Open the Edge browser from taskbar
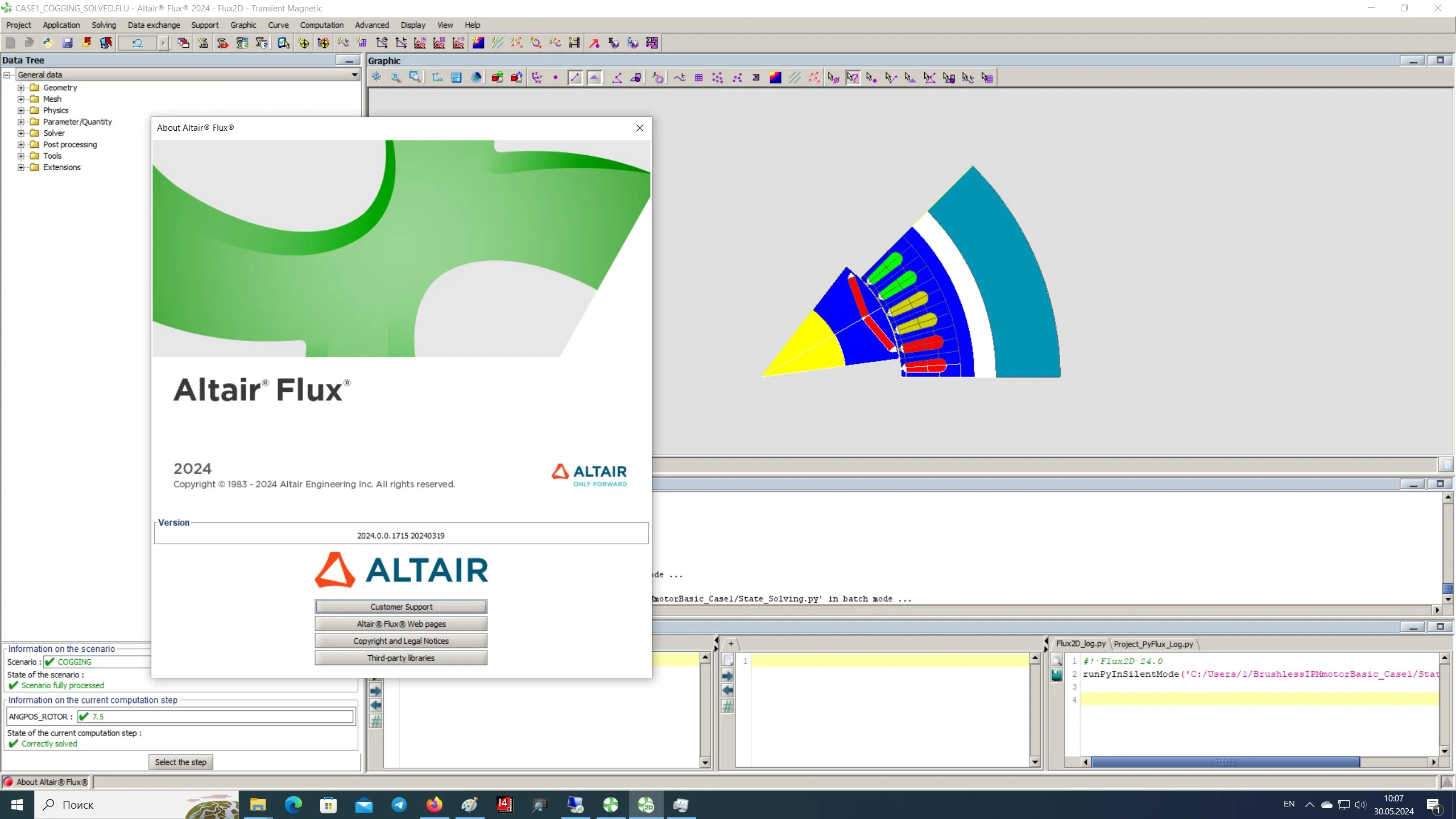Screen dimensions: 1456x819 click(293, 805)
